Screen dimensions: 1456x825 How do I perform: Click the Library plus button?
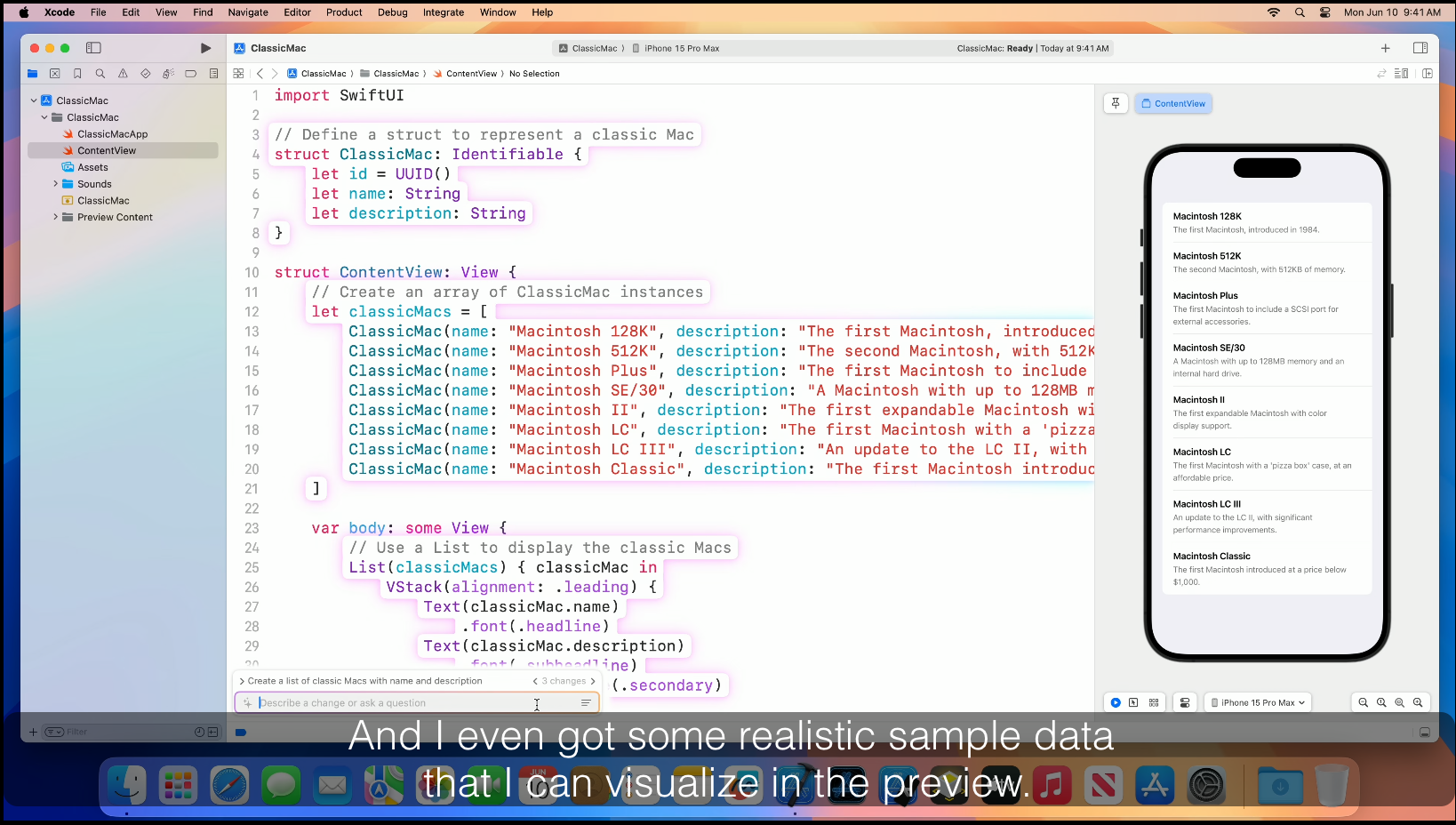coord(1385,48)
